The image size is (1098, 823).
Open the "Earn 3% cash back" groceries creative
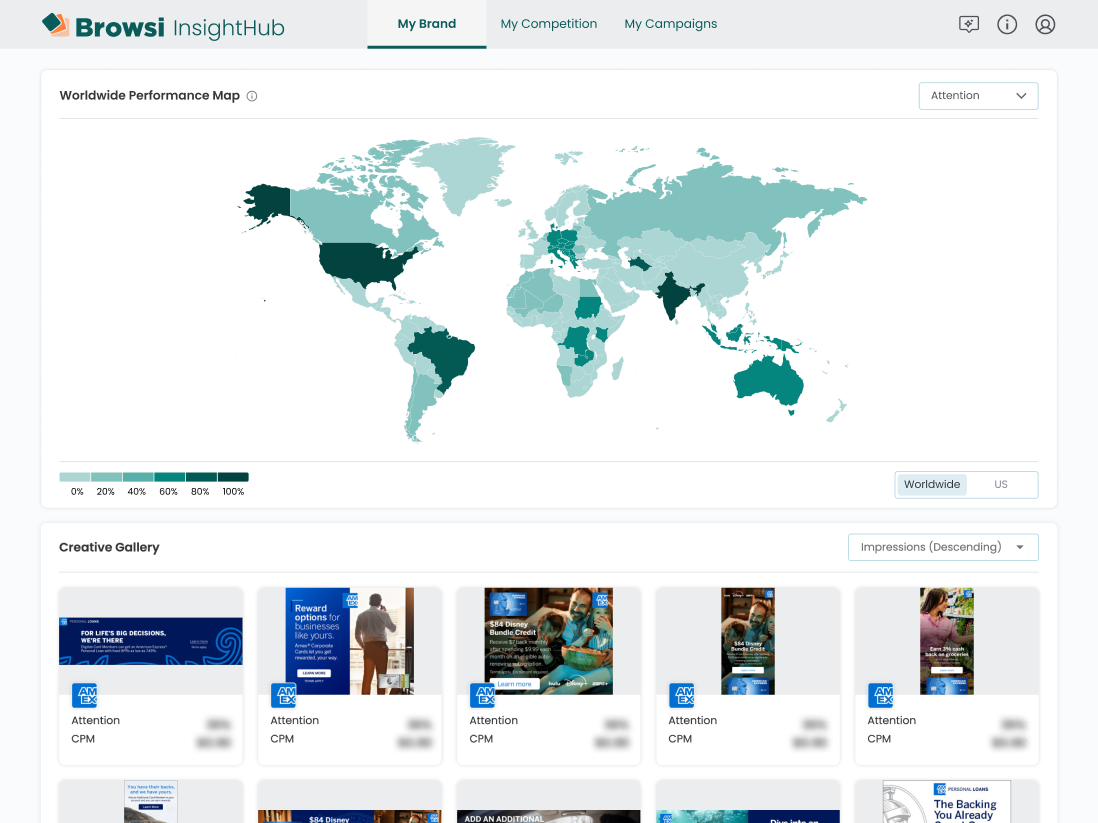click(947, 641)
